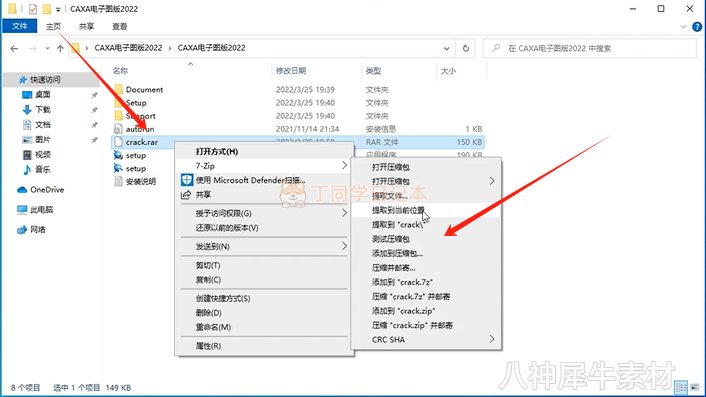Image resolution: width=706 pixels, height=397 pixels.
Task: Choose 删除(D) in context menu
Action: (264, 313)
